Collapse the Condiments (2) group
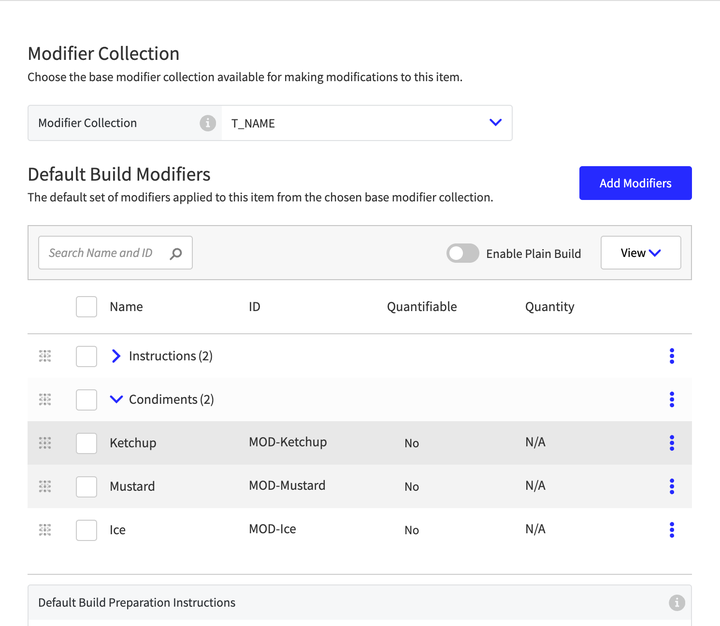This screenshot has width=720, height=626. click(116, 399)
